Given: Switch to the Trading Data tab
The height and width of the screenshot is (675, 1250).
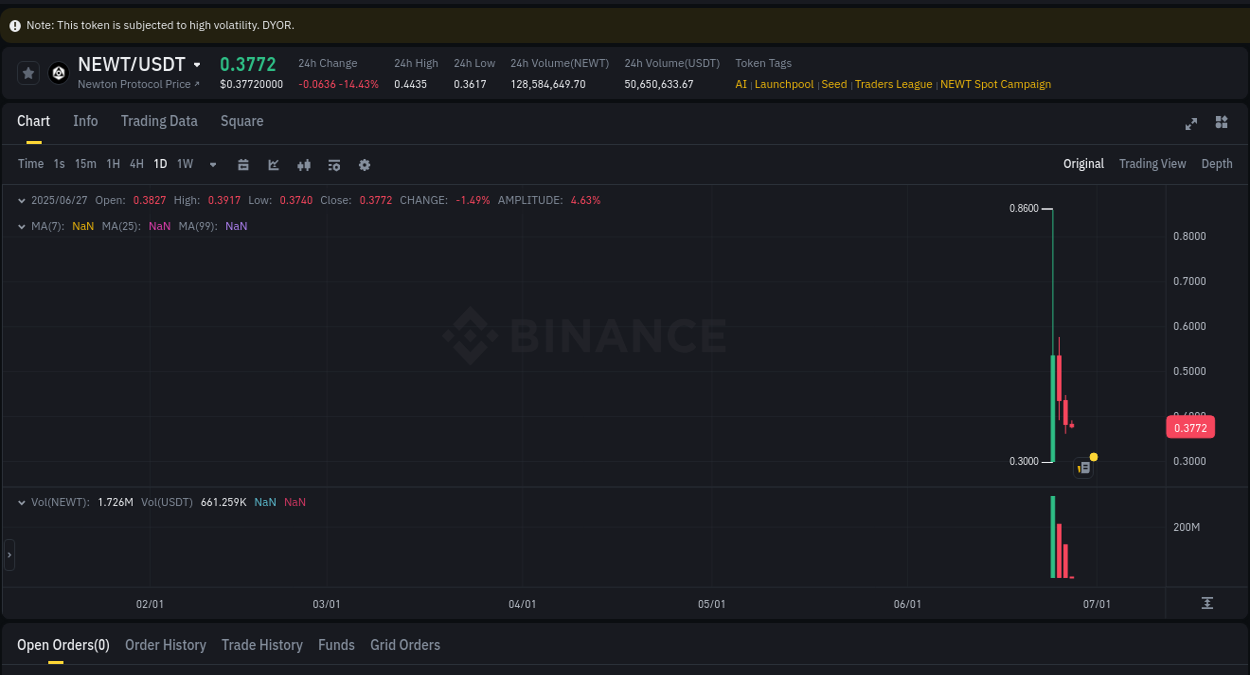Looking at the screenshot, I should pyautogui.click(x=159, y=121).
